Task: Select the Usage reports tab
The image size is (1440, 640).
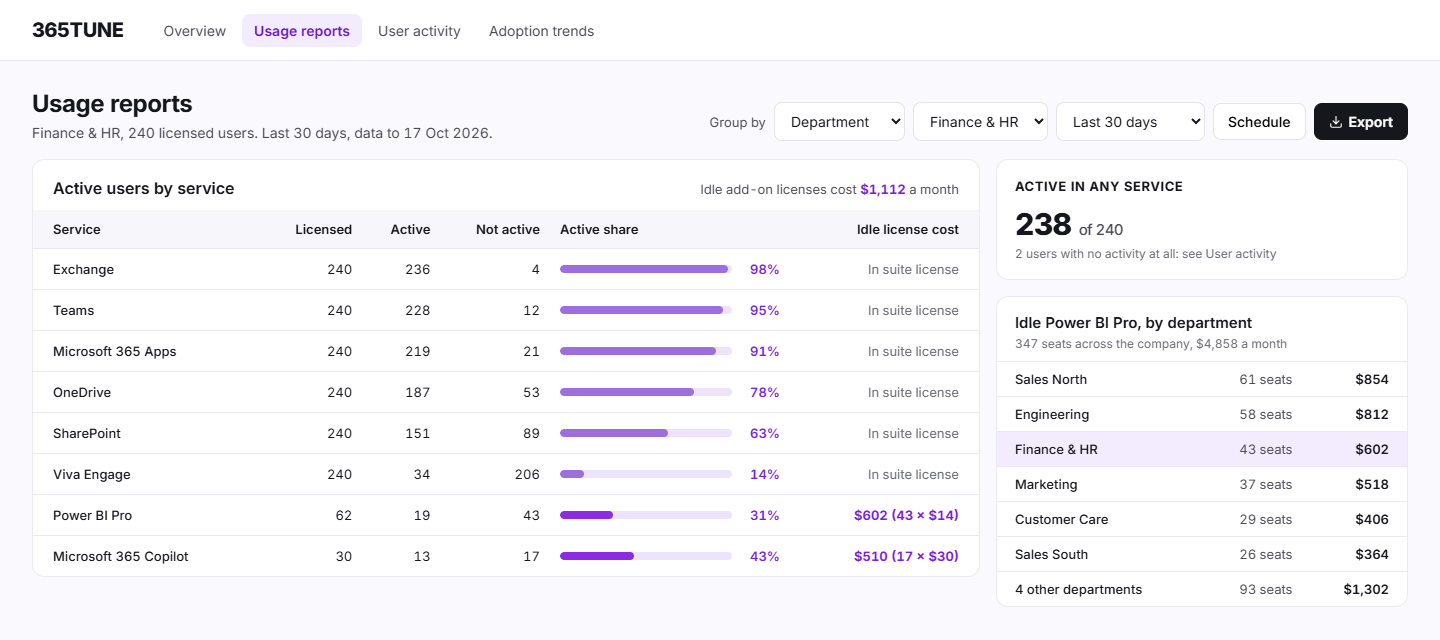Action: click(x=302, y=31)
